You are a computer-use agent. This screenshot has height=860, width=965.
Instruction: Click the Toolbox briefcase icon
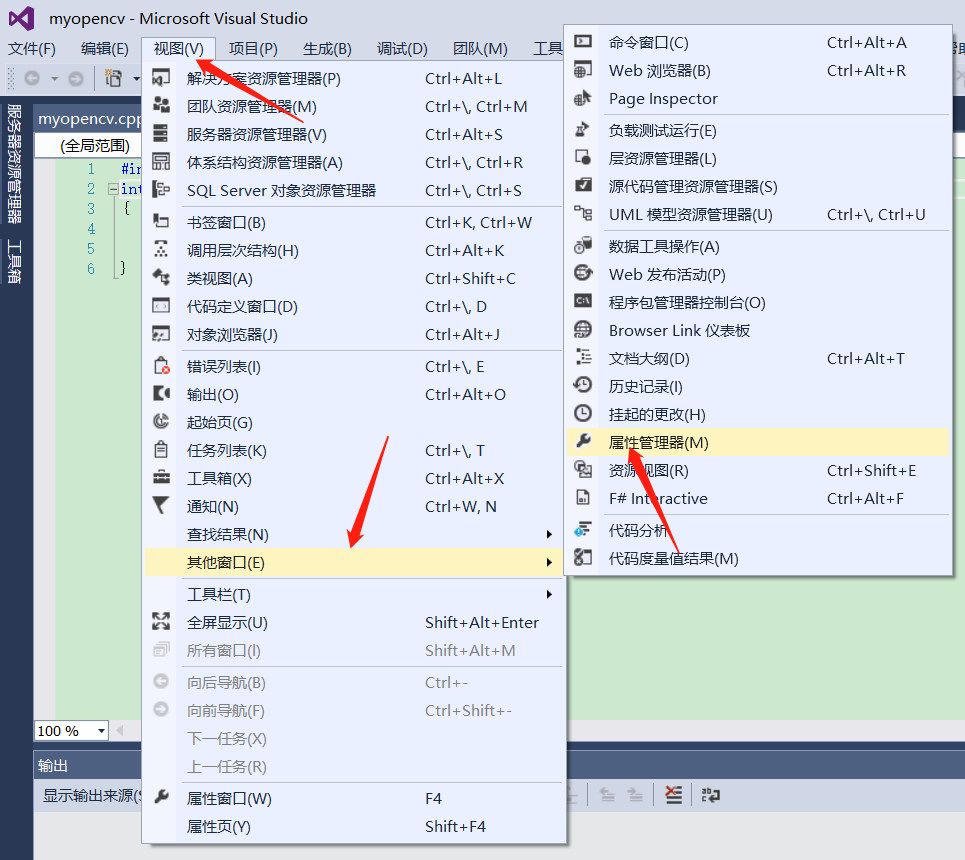[161, 477]
